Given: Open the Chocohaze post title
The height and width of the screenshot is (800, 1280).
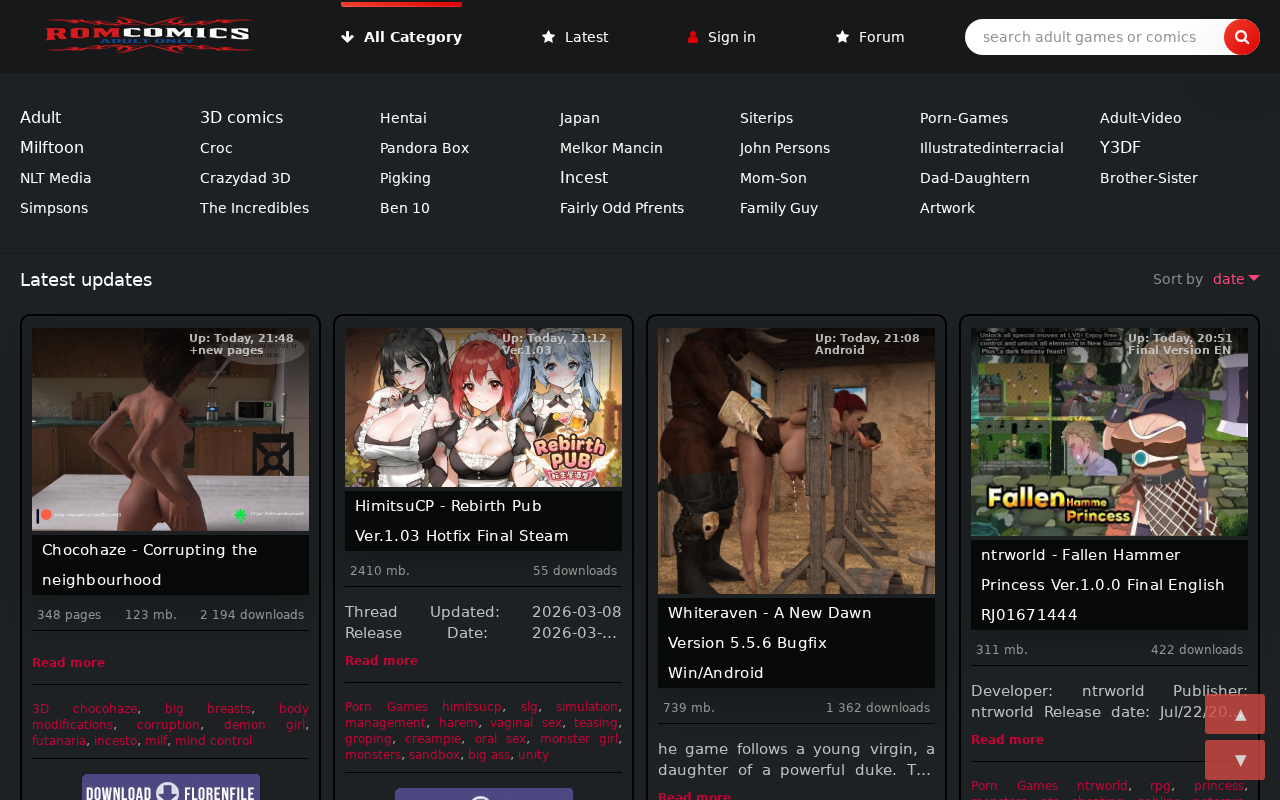Looking at the screenshot, I should coord(150,565).
